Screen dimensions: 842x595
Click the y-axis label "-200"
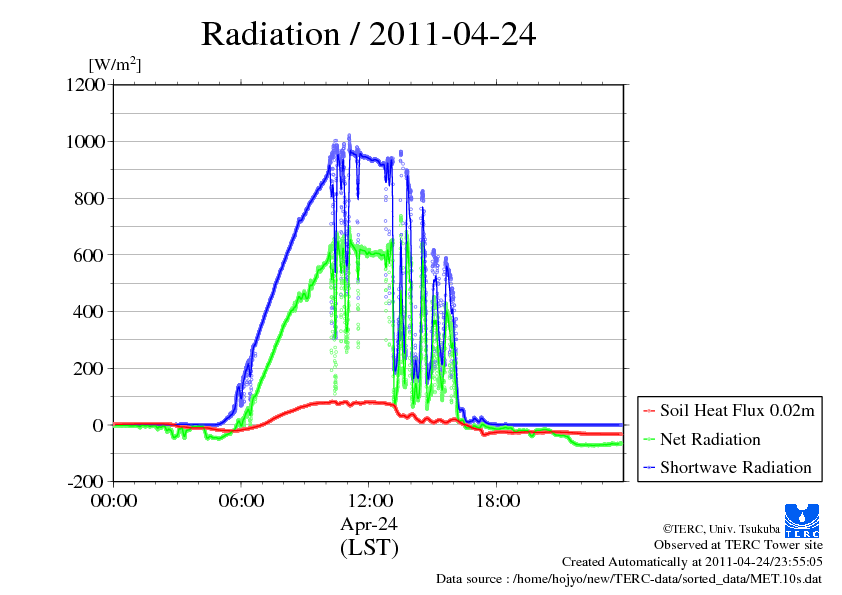click(x=86, y=482)
